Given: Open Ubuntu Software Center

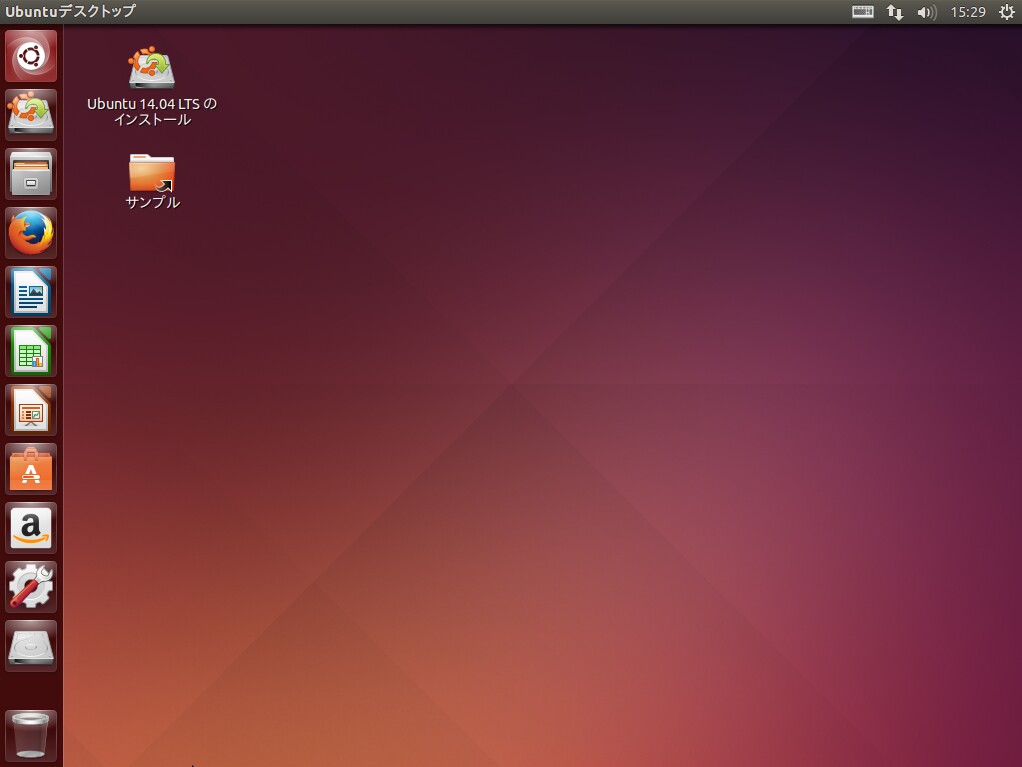Looking at the screenshot, I should tap(31, 469).
